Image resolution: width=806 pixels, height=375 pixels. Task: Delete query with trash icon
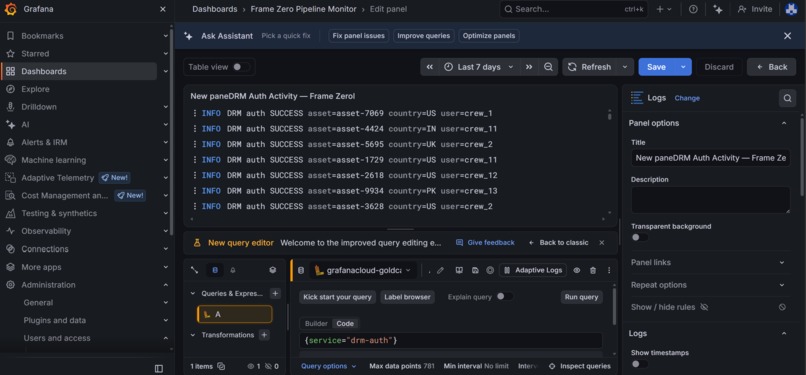593,270
